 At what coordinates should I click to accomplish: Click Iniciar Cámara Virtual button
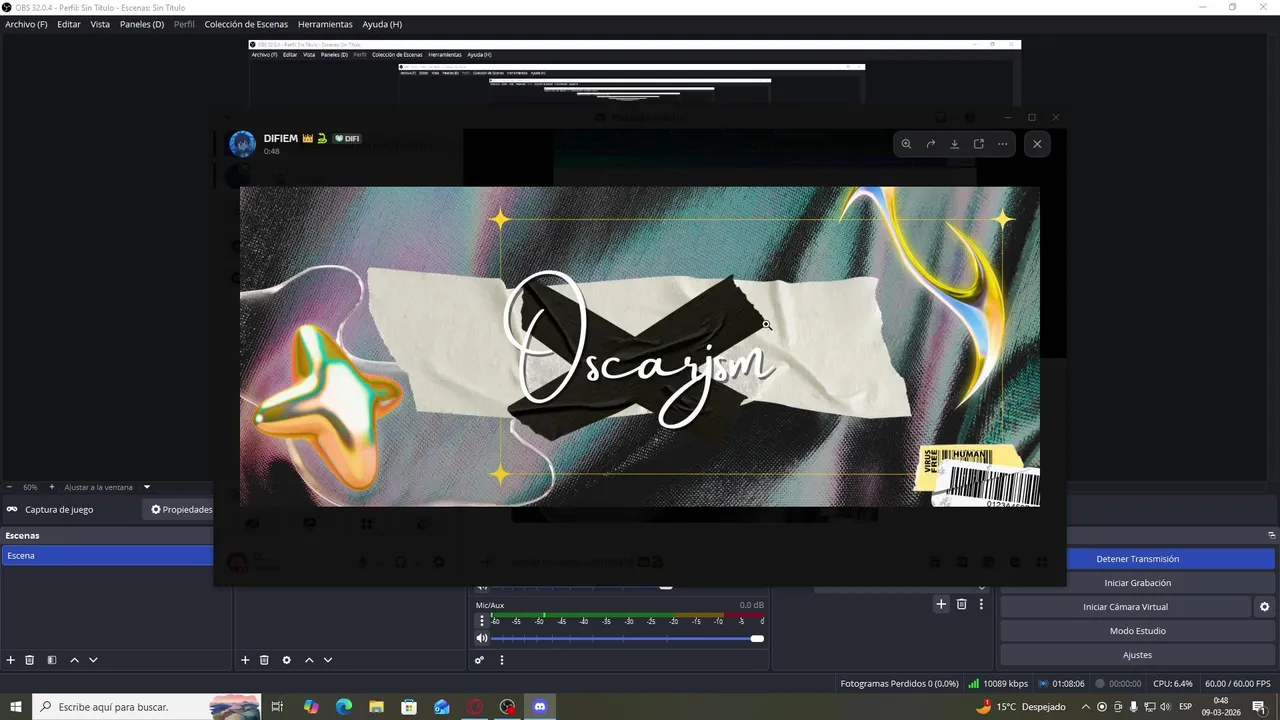[1125, 607]
